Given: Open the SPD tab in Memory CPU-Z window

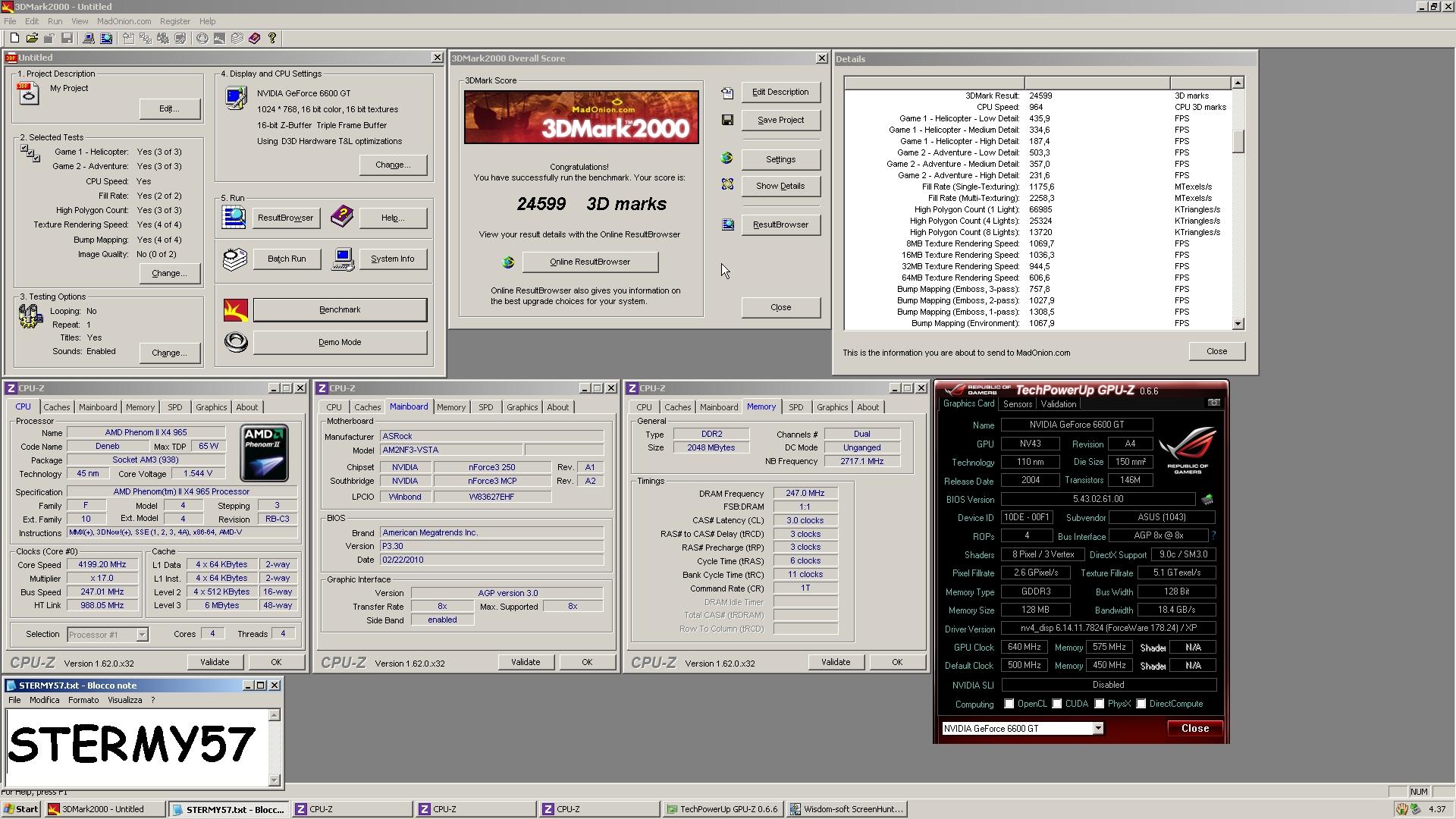Looking at the screenshot, I should coord(795,407).
